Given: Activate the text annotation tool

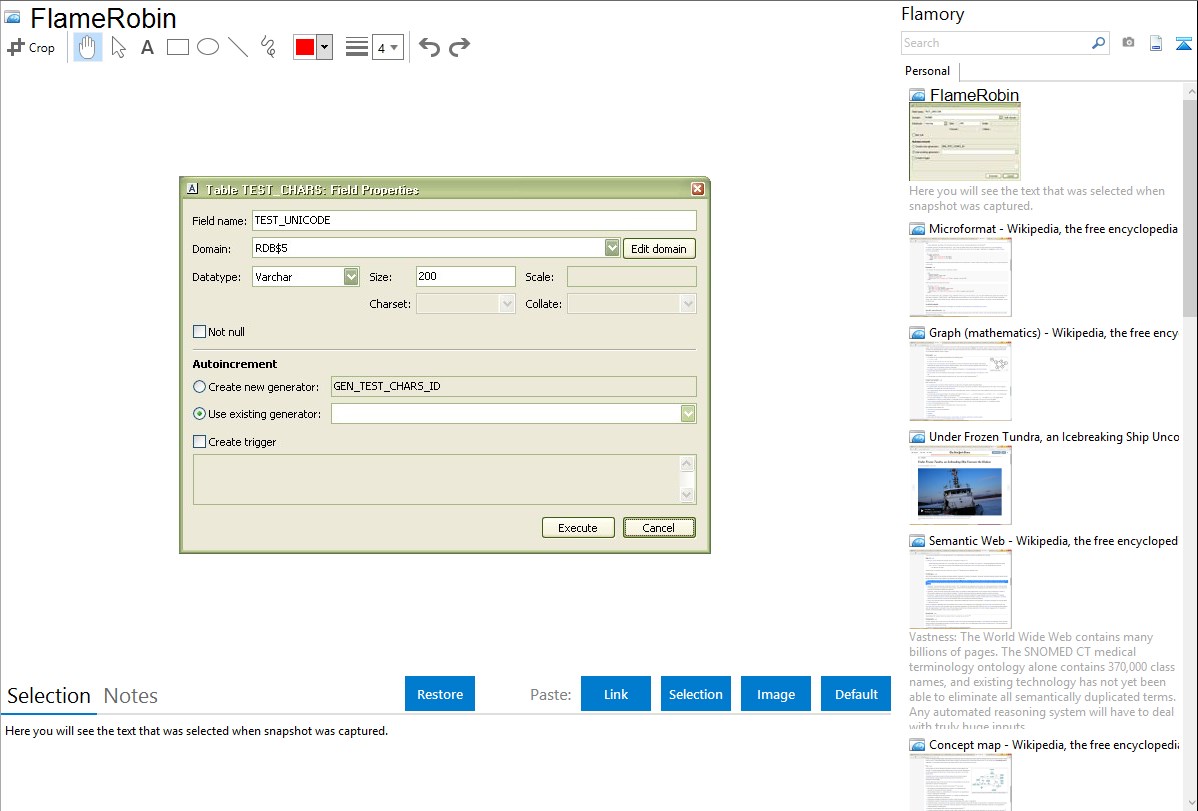Looking at the screenshot, I should (147, 47).
